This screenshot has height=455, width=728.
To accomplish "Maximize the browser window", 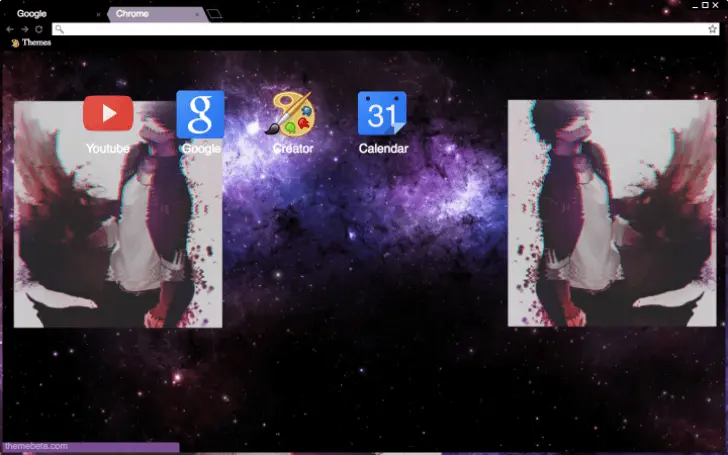I will click(x=703, y=5).
